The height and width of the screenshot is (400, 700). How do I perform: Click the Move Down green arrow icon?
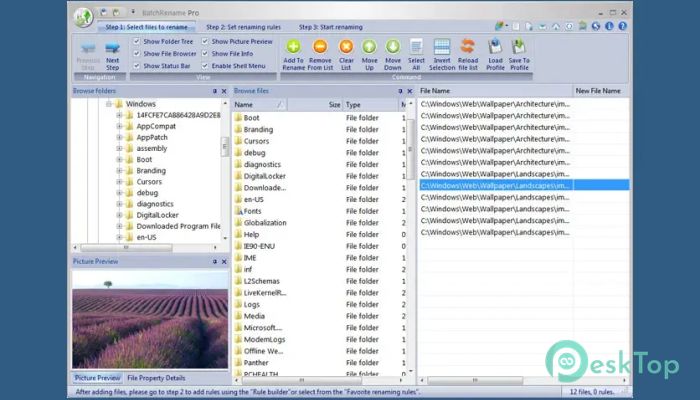pos(393,47)
